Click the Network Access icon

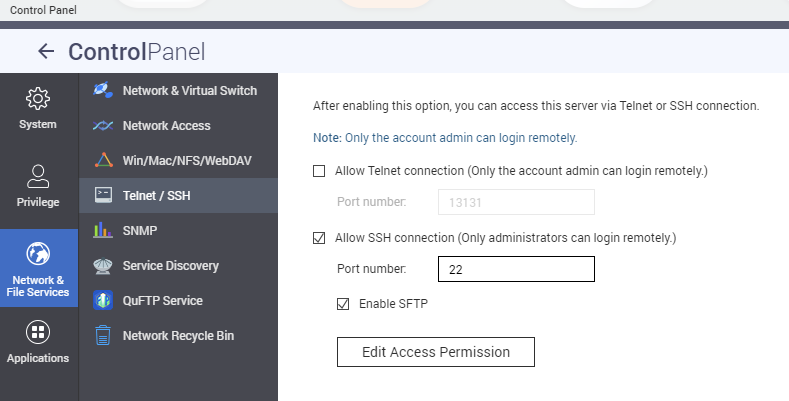point(103,125)
